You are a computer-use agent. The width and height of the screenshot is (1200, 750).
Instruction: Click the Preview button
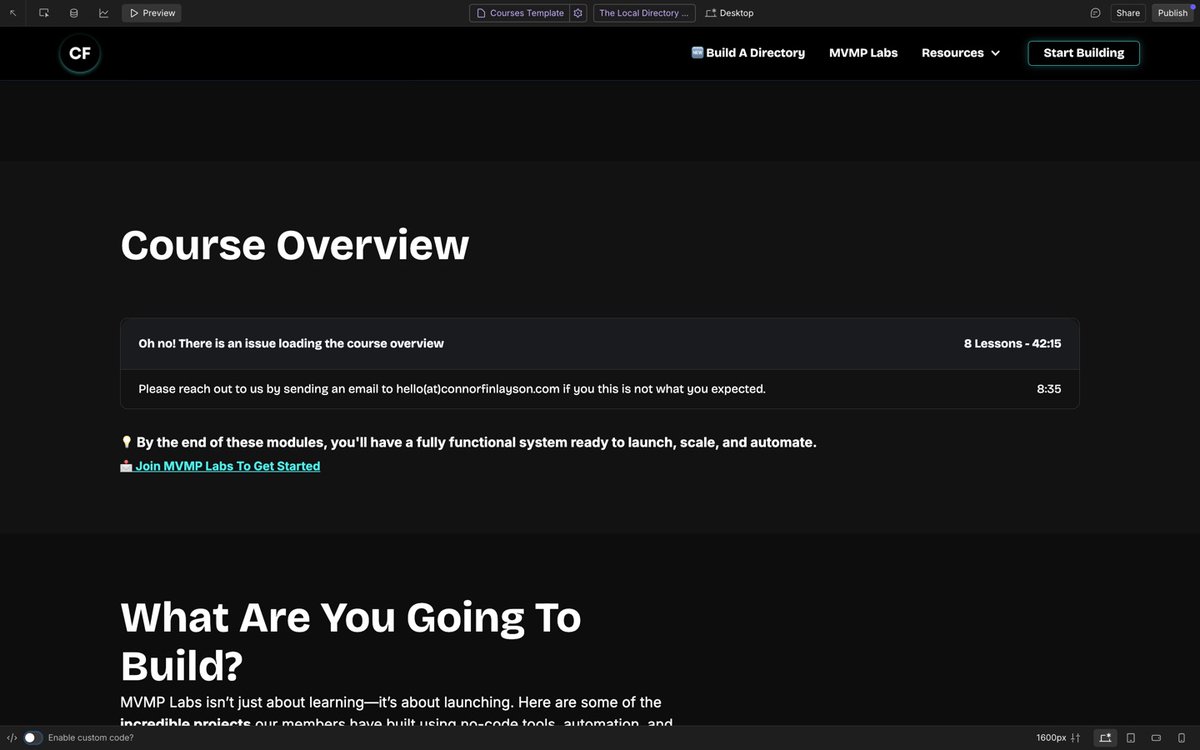point(152,13)
